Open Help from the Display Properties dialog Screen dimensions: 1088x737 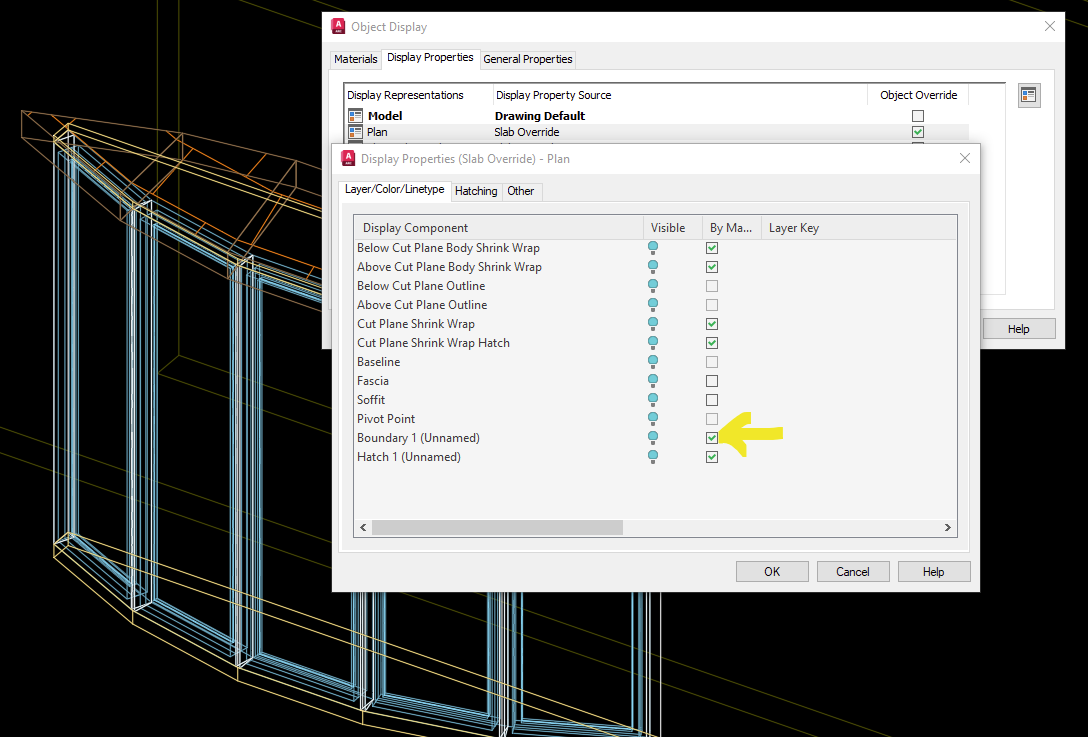pos(933,571)
